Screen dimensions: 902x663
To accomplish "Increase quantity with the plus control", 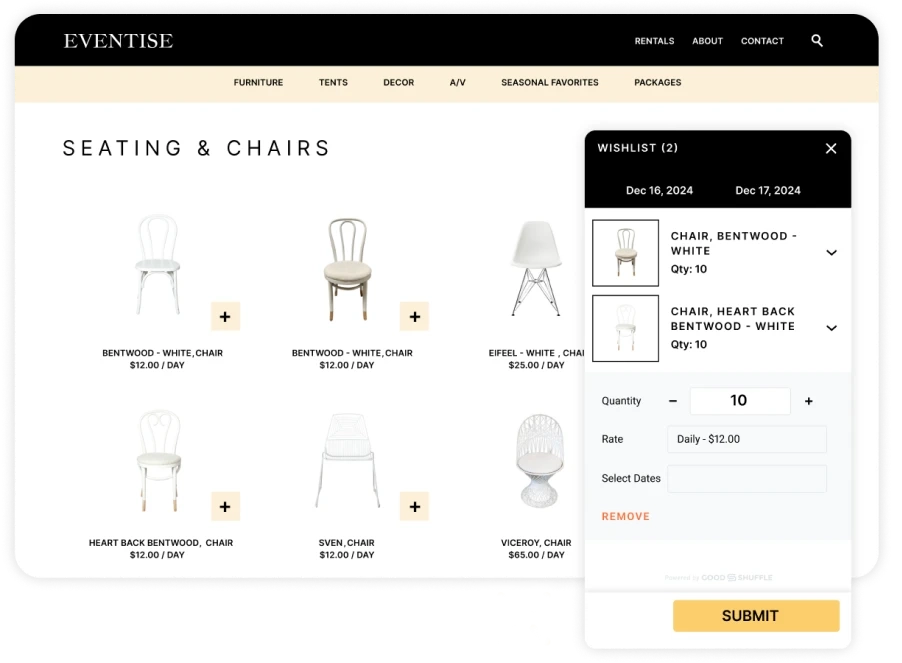I will click(x=808, y=400).
